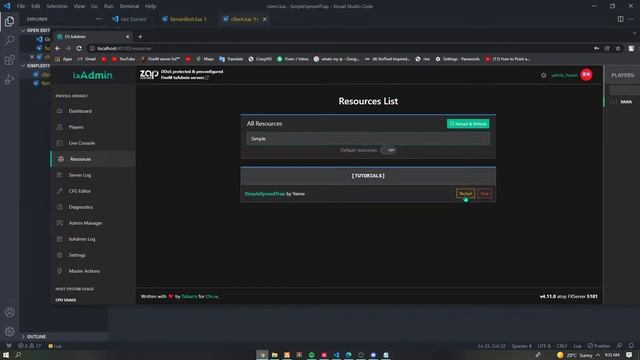Open the VS Code Run and Debug icon
This screenshot has height=360, width=640.
point(9,80)
